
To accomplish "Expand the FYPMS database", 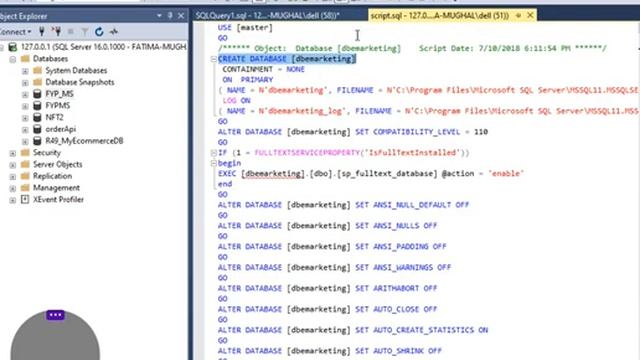I will 25,107.
